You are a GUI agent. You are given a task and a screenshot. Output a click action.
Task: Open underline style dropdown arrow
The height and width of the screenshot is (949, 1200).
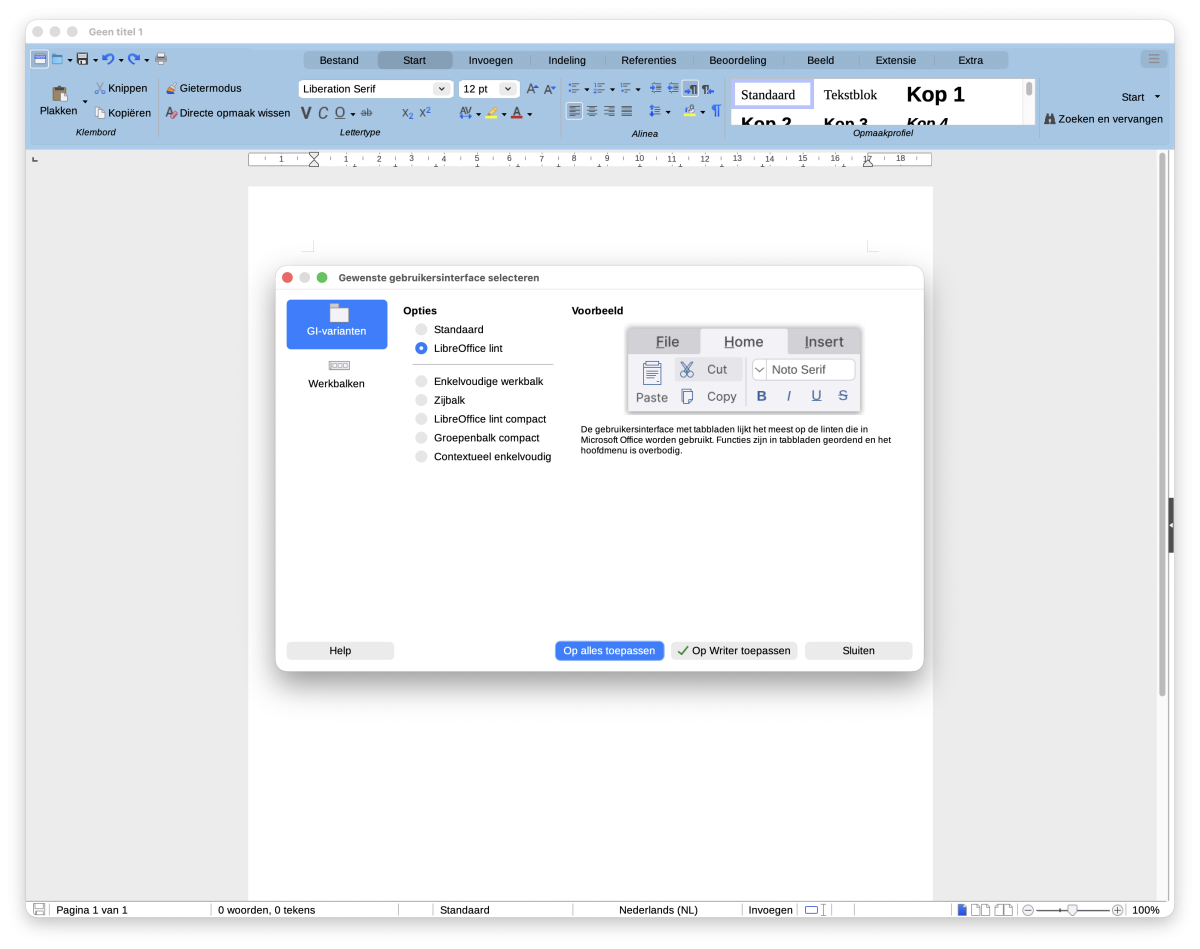tap(353, 114)
